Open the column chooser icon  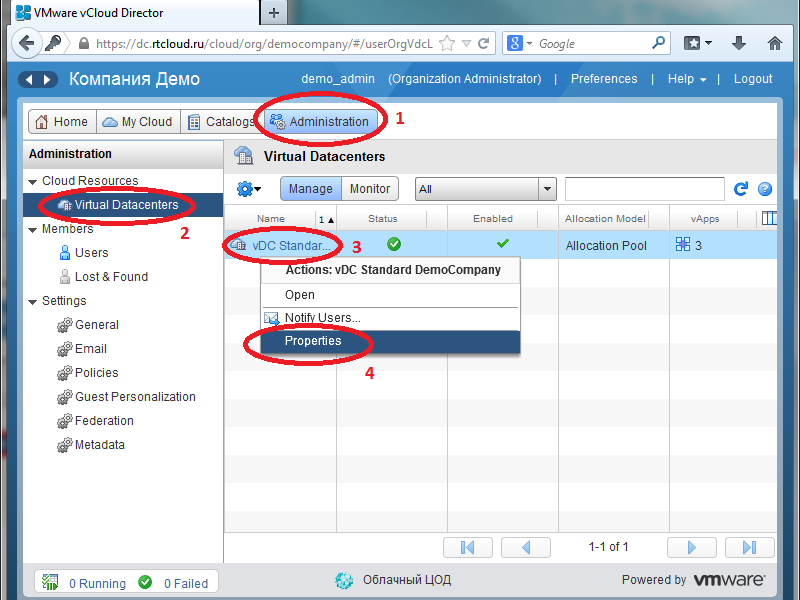(x=769, y=218)
